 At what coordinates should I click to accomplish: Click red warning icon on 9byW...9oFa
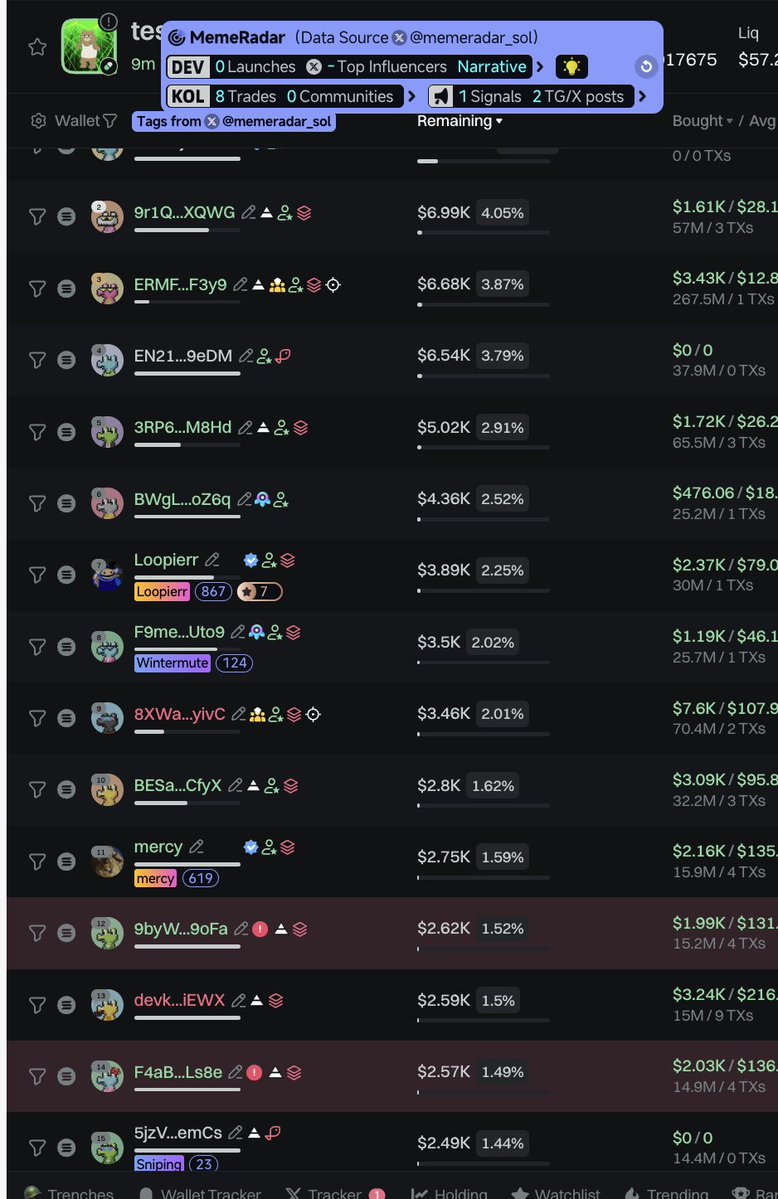tap(260, 929)
